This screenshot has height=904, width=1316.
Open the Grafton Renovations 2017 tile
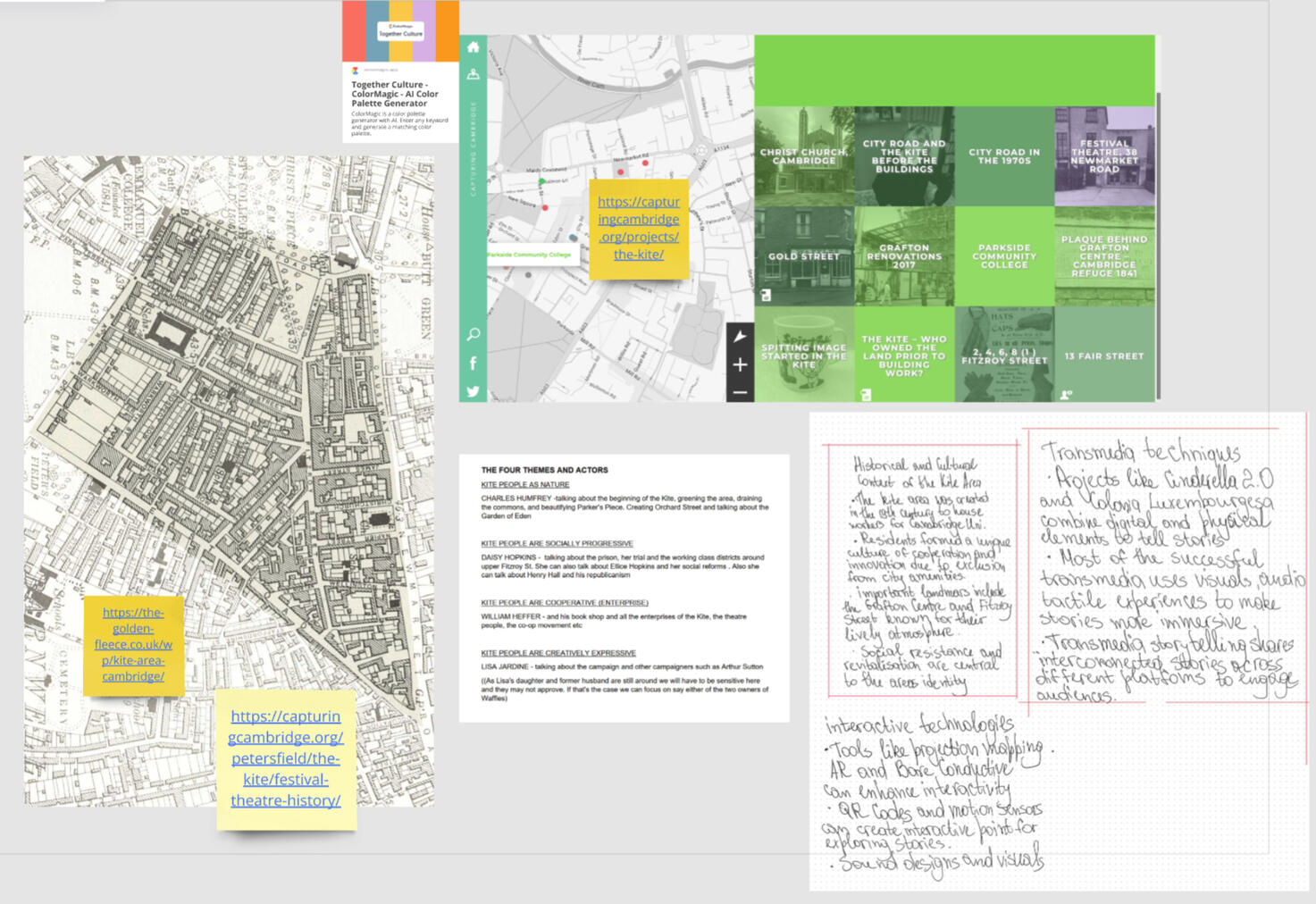(904, 256)
